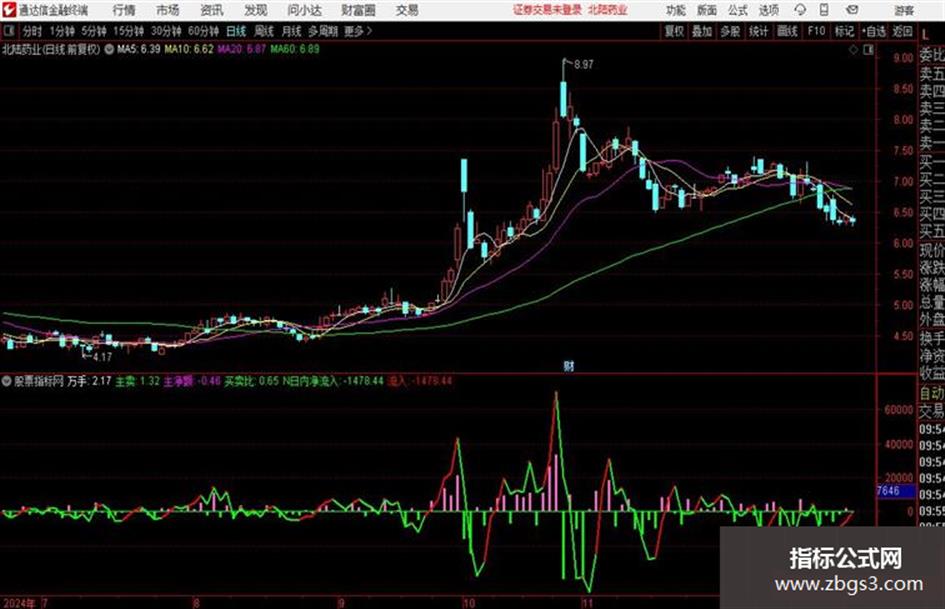The image size is (945, 609).
Task: Select the 日线 daily chart tab
Action: click(x=236, y=31)
